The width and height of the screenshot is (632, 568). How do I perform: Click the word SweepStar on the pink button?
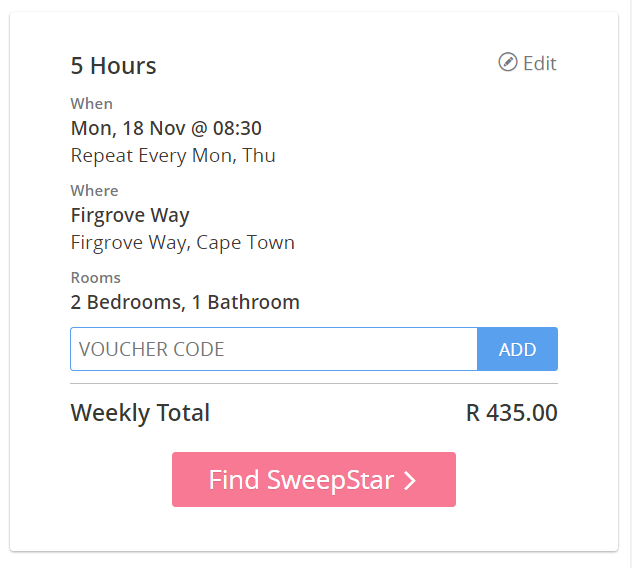pyautogui.click(x=331, y=481)
